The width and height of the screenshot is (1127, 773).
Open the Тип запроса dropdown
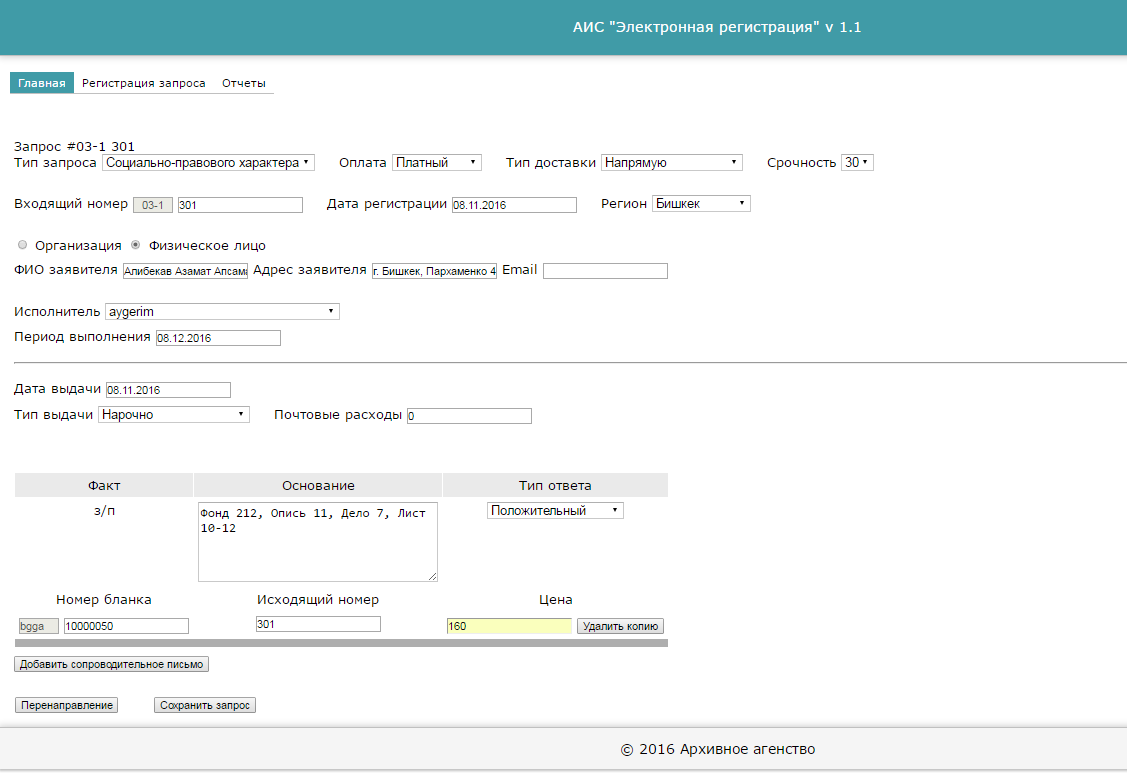[x=208, y=163]
